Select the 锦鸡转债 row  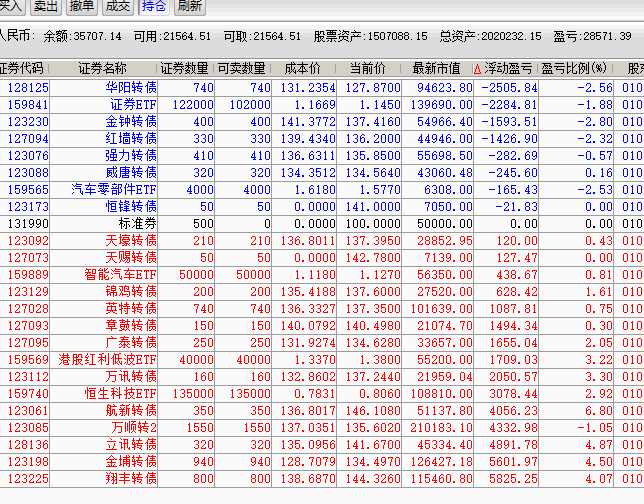point(322,292)
